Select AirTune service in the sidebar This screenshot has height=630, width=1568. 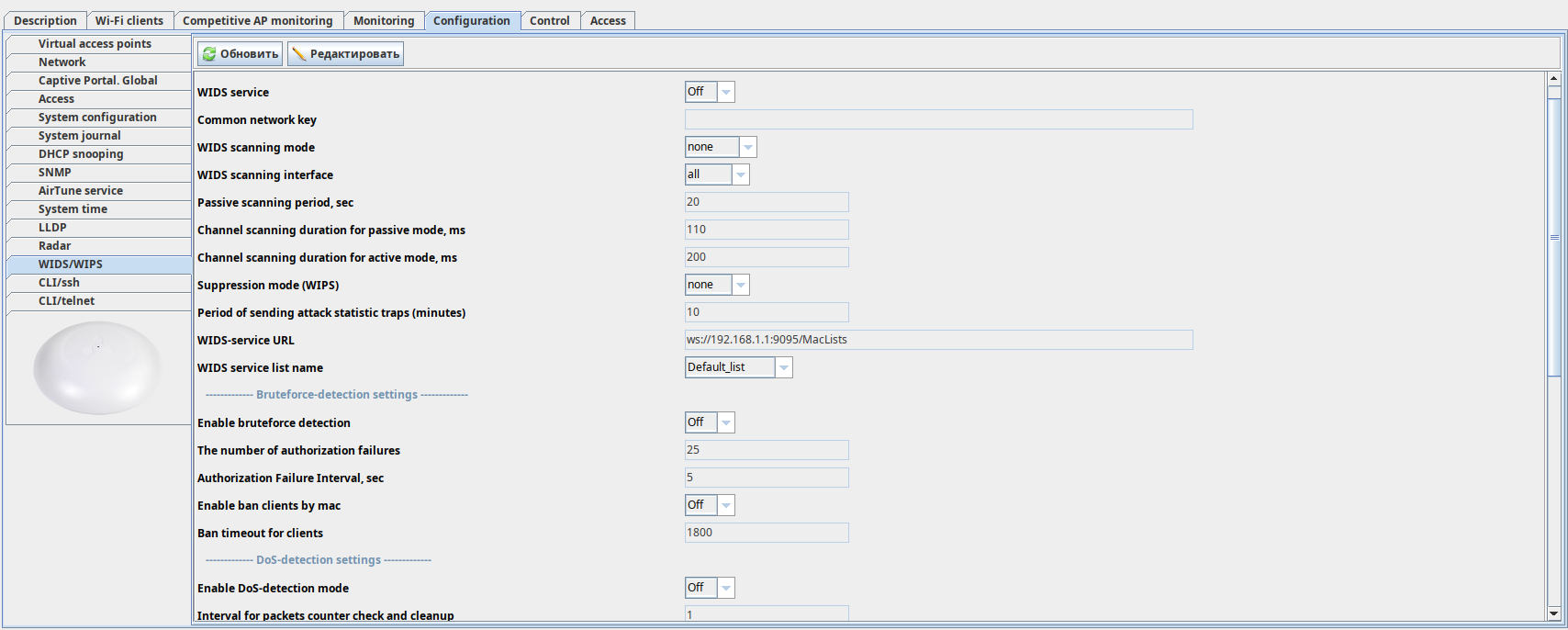[x=81, y=191]
